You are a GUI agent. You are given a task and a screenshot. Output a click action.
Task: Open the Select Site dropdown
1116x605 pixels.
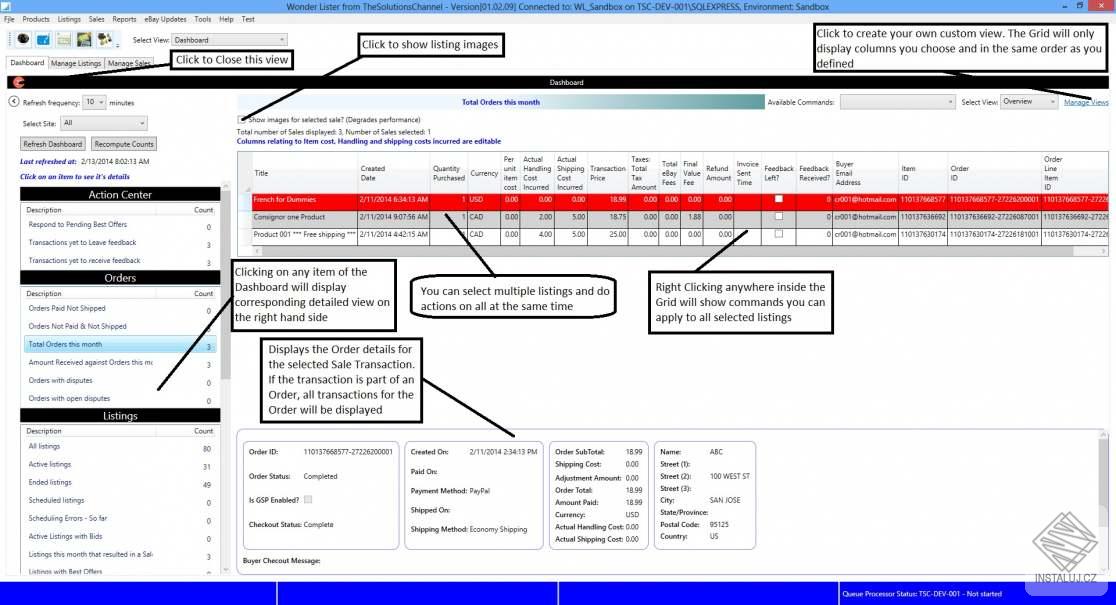[x=104, y=123]
